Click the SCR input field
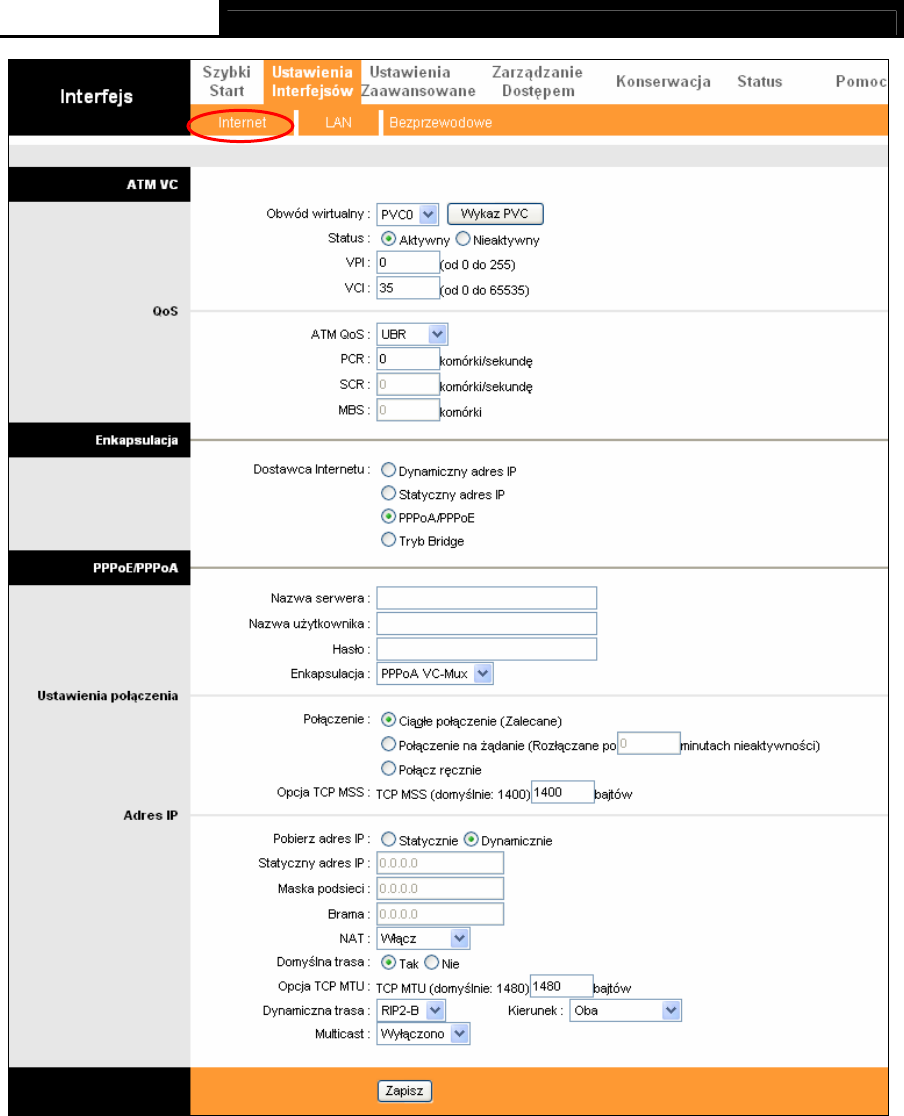This screenshot has height=1116, width=904. [x=408, y=384]
